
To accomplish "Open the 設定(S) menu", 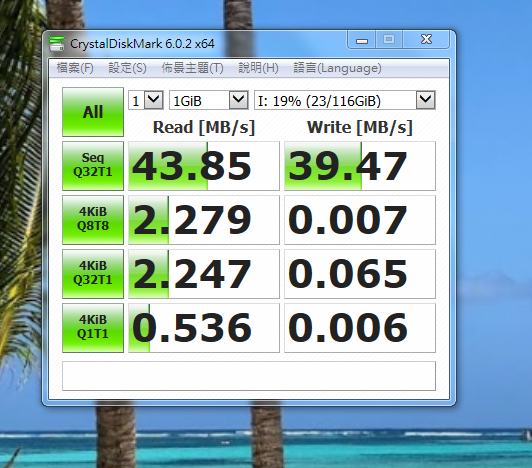I will pyautogui.click(x=127, y=68).
